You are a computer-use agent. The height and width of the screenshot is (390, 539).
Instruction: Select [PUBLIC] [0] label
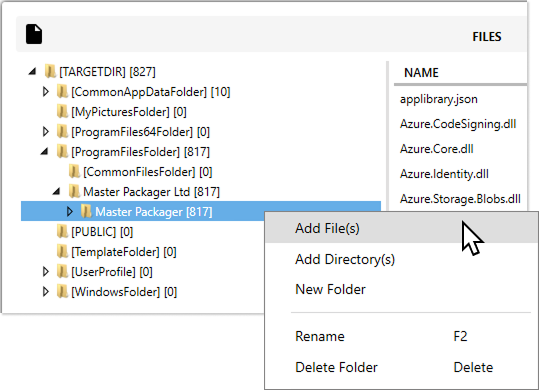(102, 232)
